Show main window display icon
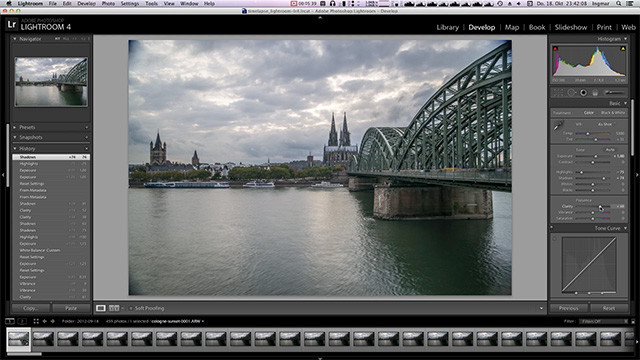 10,321
